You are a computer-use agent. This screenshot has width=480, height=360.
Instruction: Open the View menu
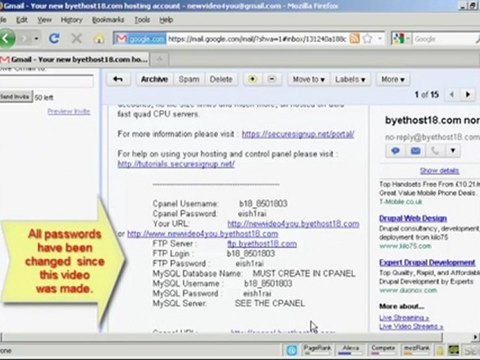[44, 20]
